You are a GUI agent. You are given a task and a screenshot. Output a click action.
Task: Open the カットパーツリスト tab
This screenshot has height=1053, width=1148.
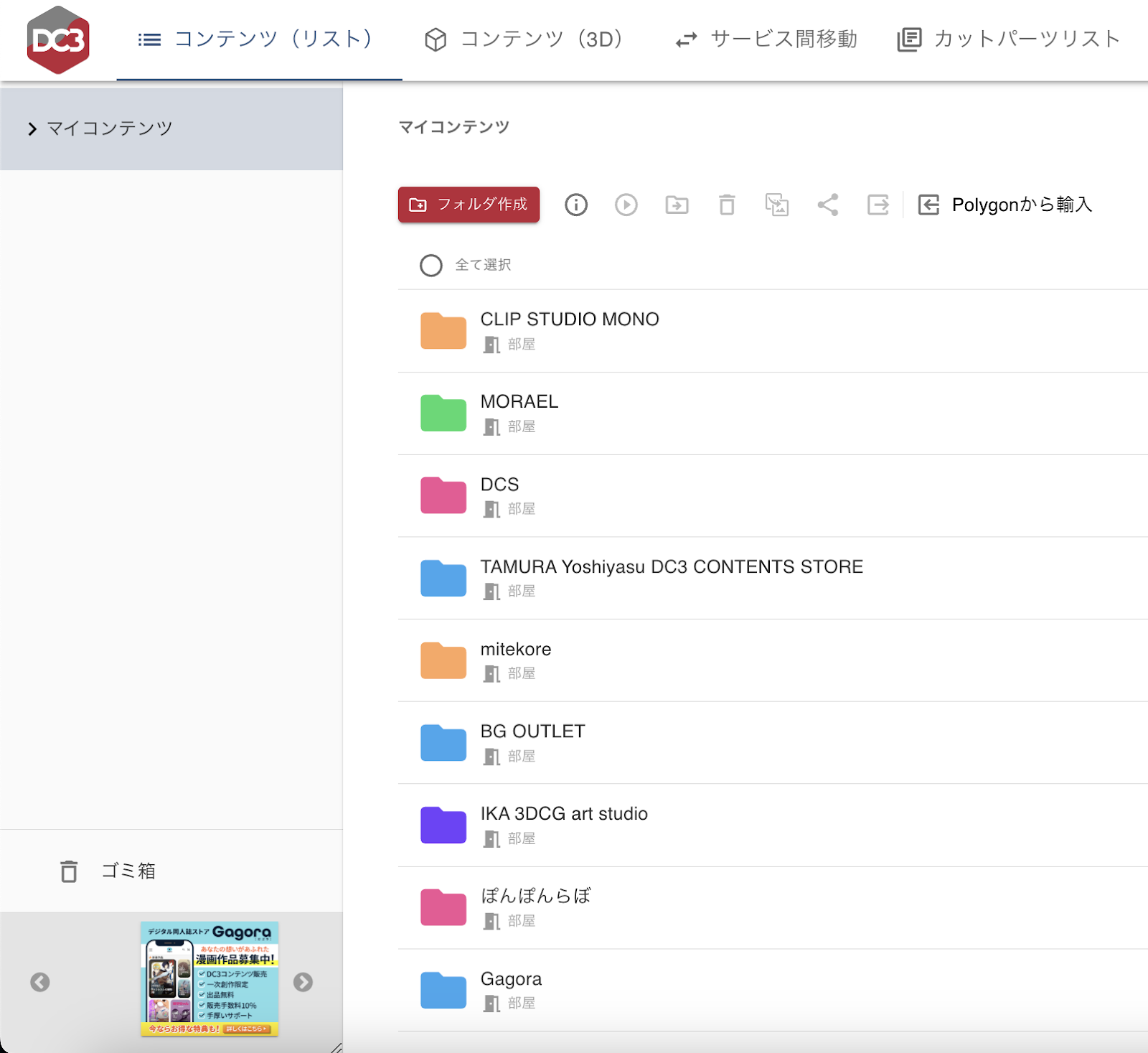coord(1009,39)
